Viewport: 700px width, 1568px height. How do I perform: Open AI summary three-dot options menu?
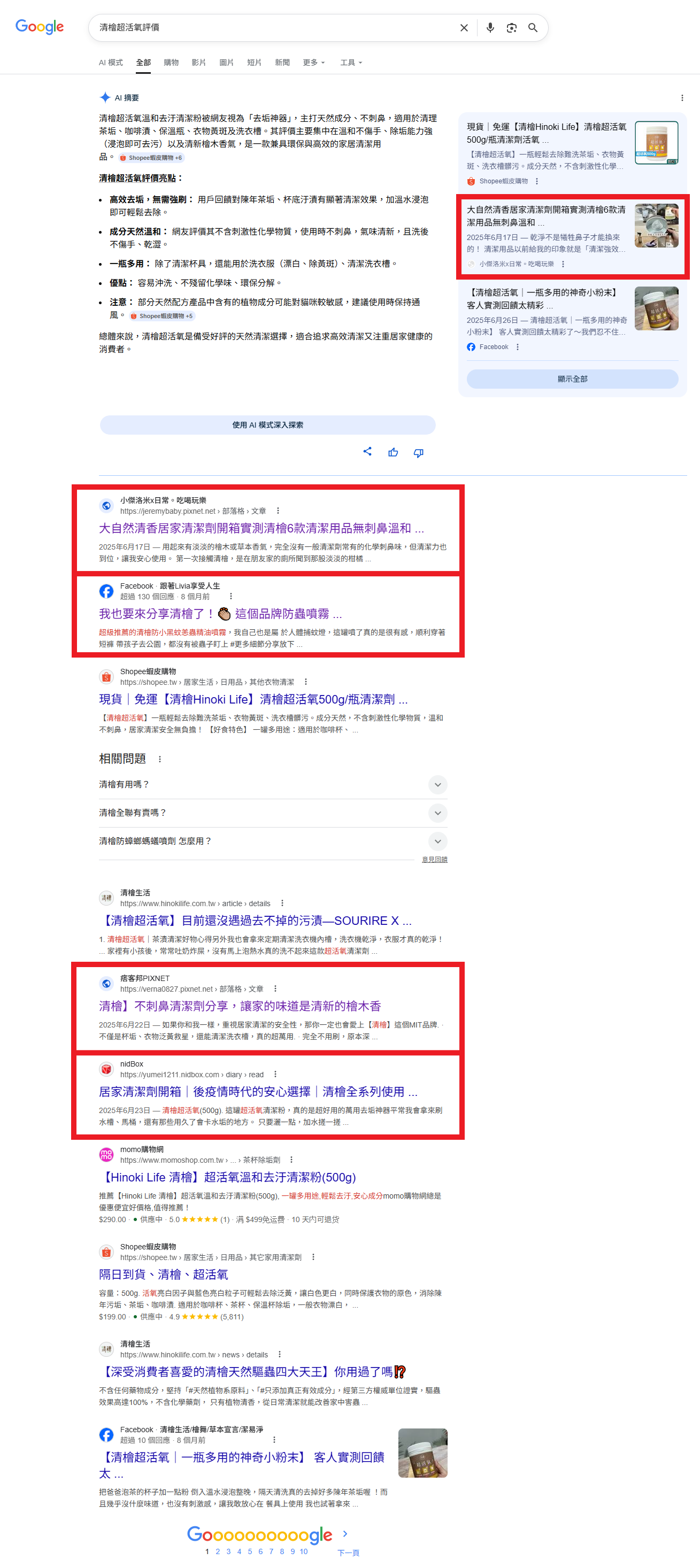click(x=682, y=98)
